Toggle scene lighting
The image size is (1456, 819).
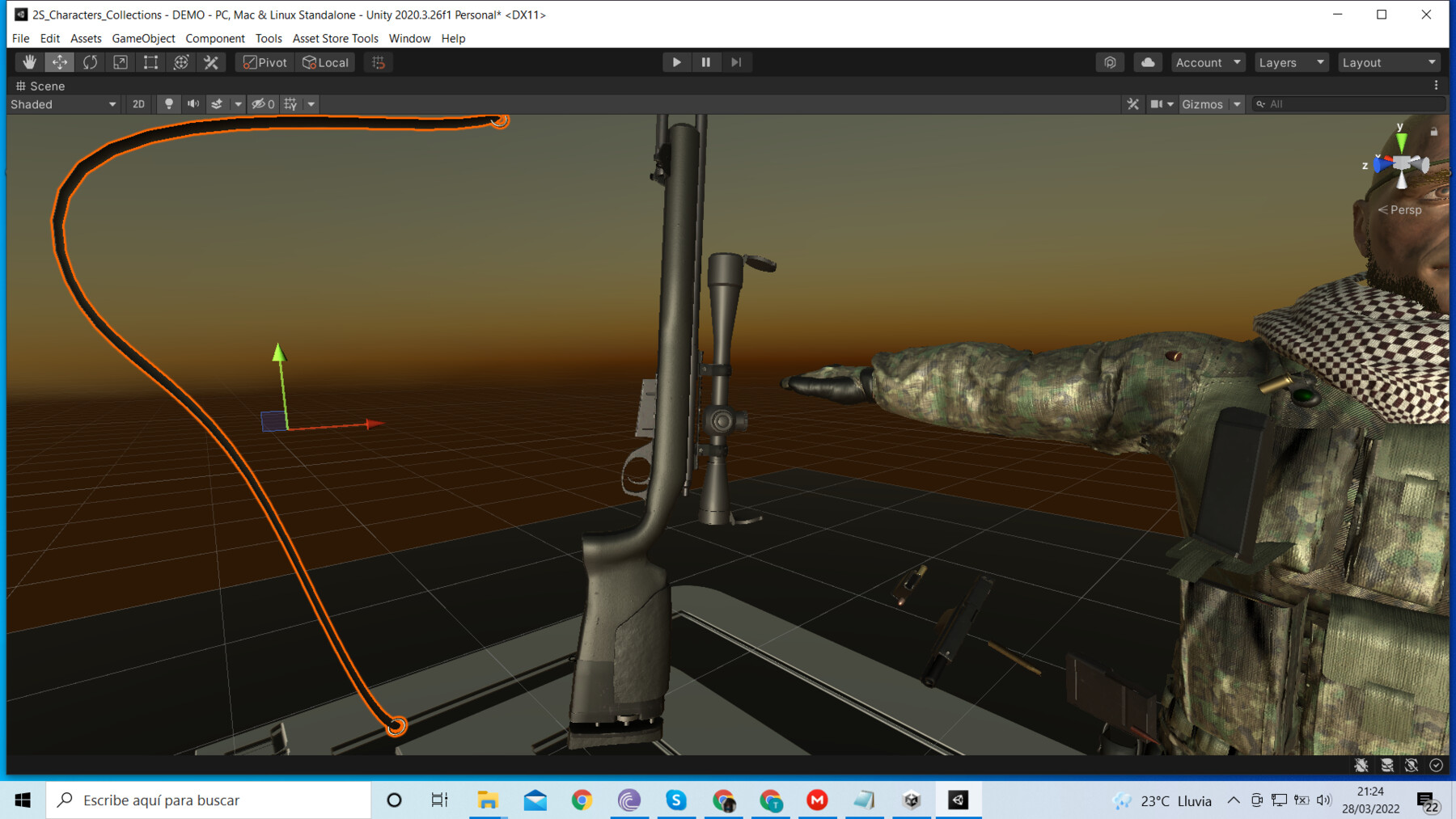tap(168, 104)
